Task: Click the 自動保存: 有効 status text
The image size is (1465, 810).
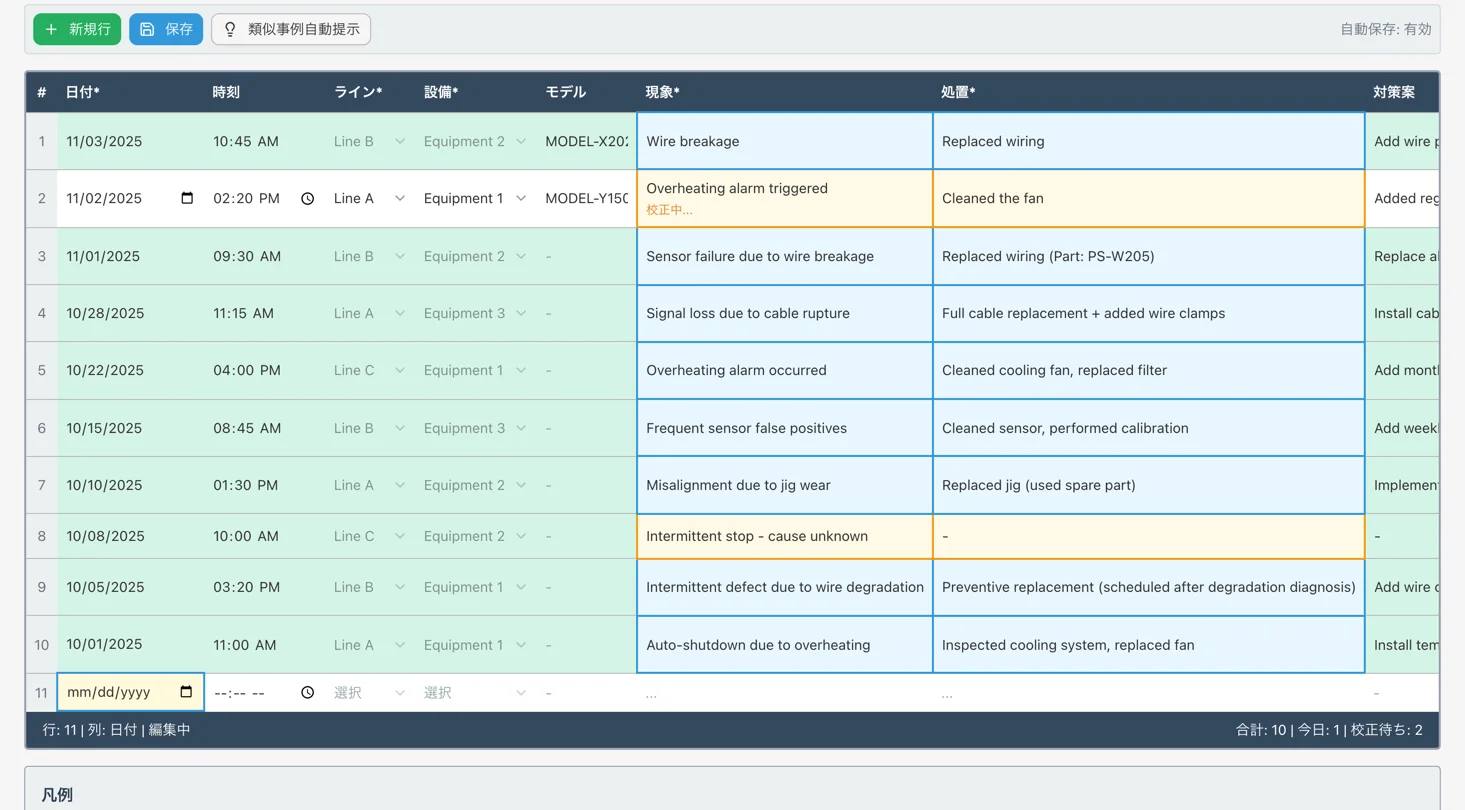Action: [1386, 29]
